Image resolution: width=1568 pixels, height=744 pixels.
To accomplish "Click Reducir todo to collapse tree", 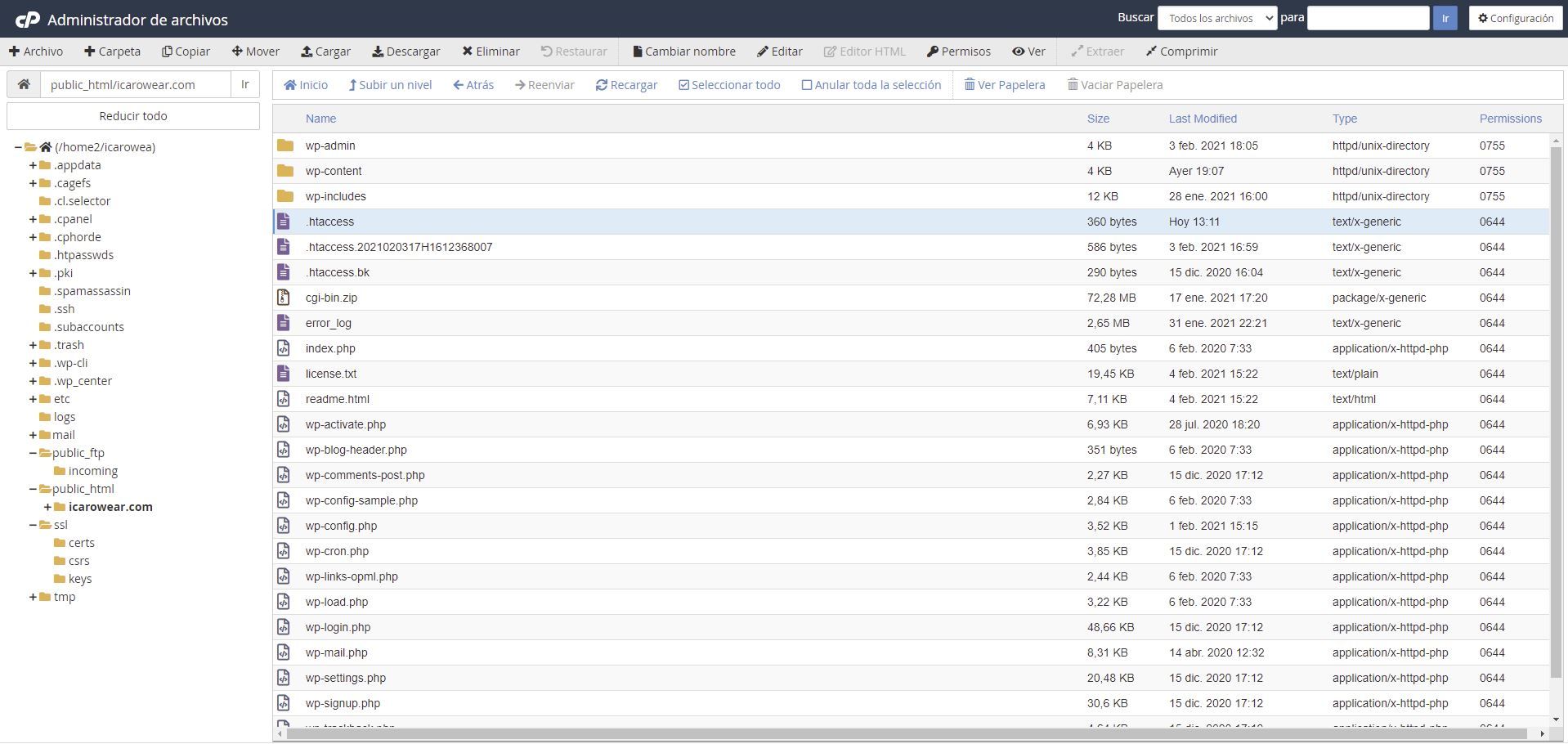I will (133, 115).
